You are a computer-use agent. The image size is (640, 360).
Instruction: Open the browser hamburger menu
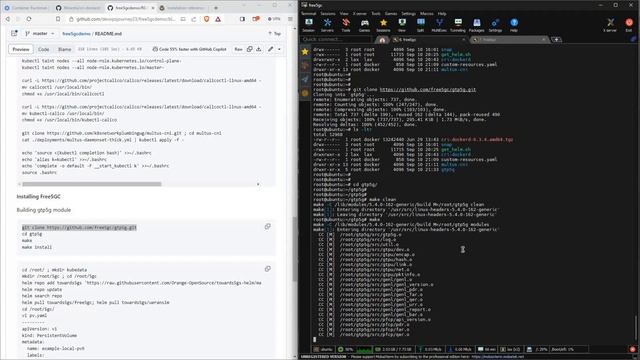(290, 19)
